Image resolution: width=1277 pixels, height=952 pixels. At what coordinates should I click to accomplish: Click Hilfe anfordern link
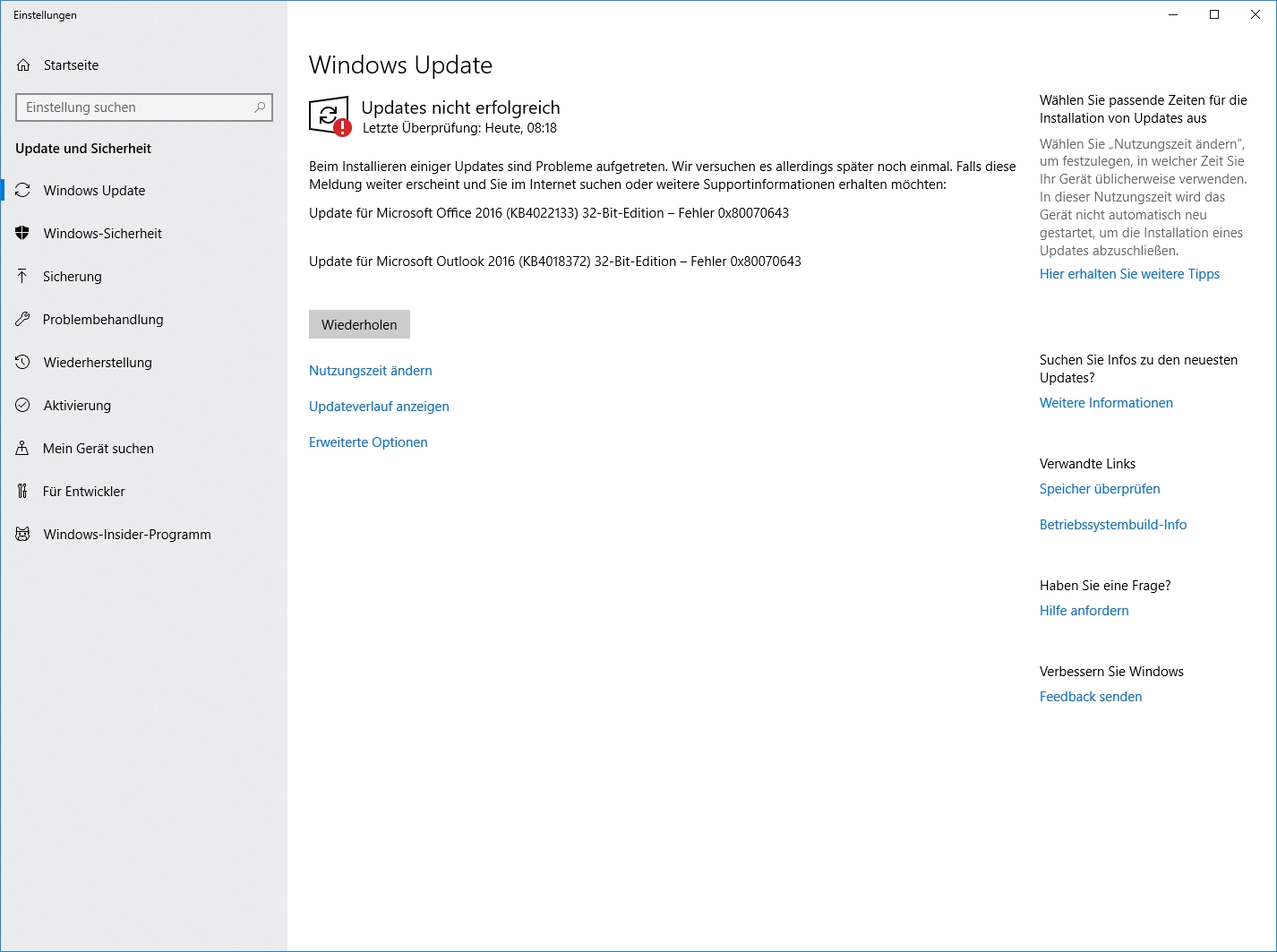(1084, 611)
